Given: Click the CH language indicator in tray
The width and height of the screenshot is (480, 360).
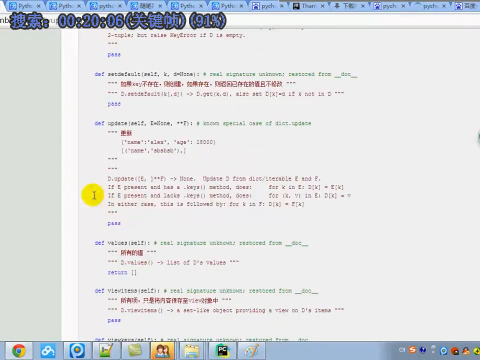Looking at the screenshot, I should point(402,350).
